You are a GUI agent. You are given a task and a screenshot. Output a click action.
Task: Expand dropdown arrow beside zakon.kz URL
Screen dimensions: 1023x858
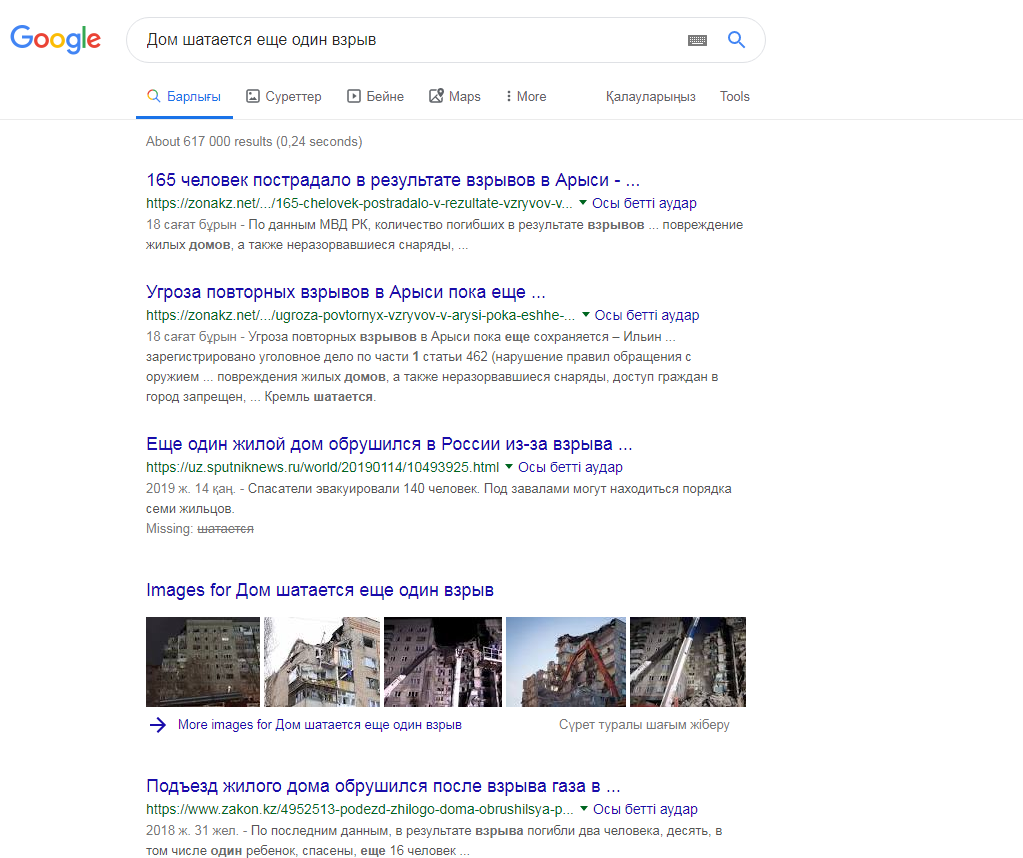584,809
